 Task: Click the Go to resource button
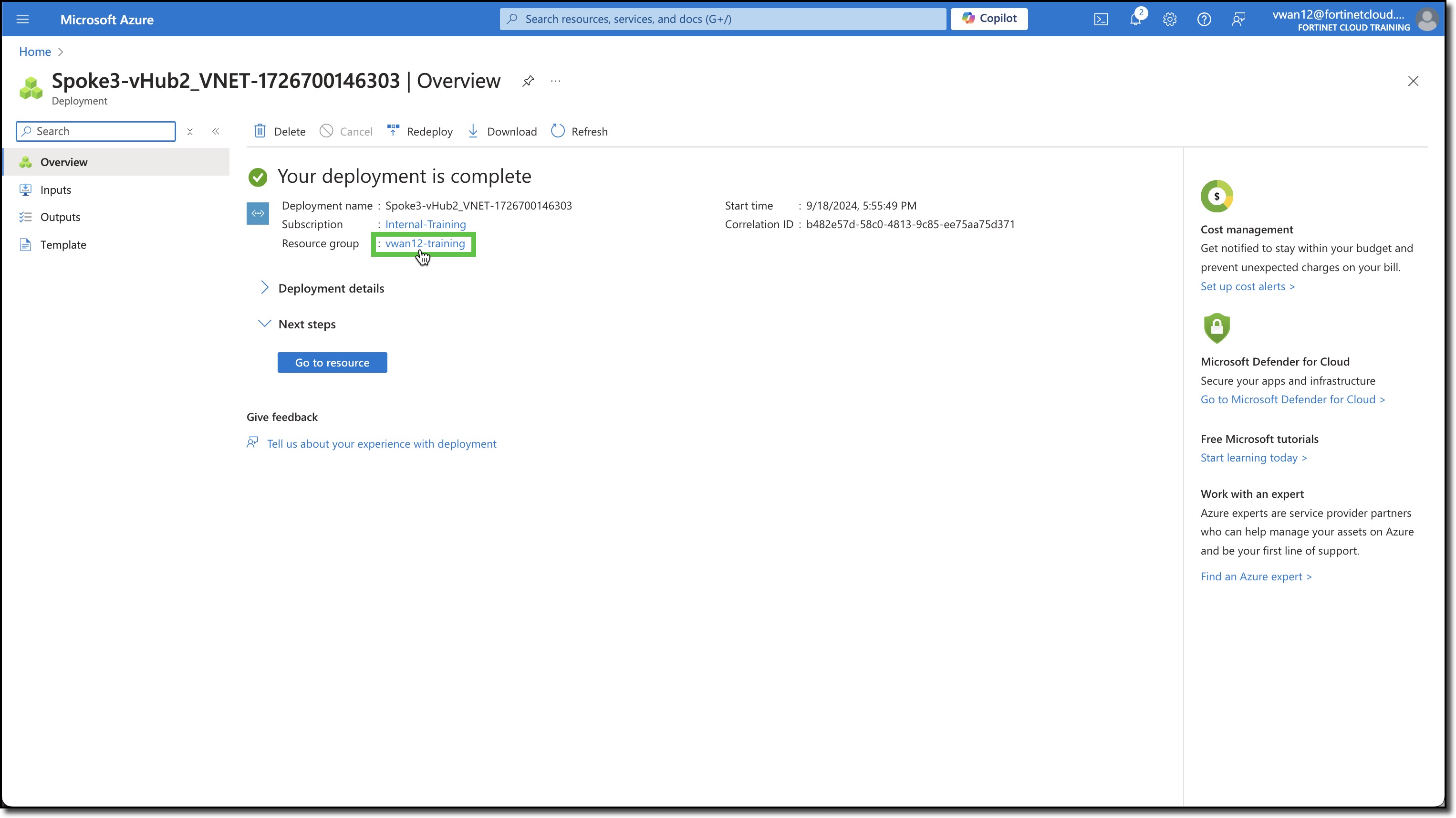point(333,362)
